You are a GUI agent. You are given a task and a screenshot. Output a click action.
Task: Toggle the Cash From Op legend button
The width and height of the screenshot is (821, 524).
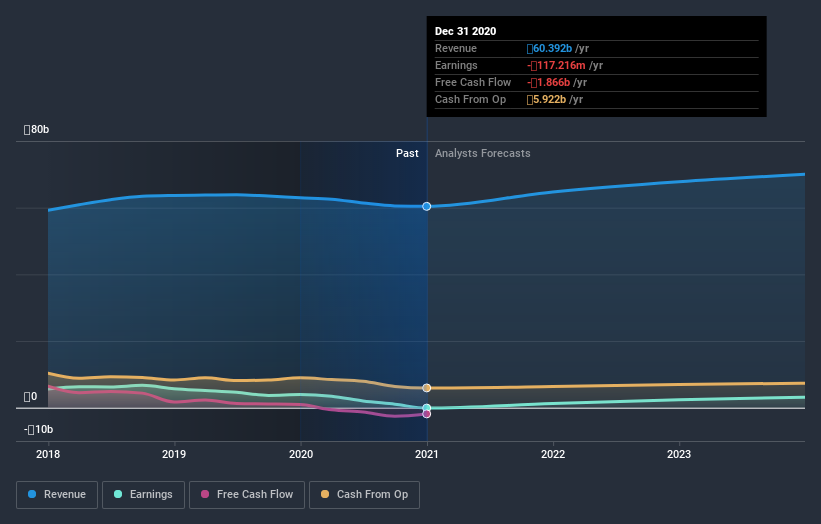(x=364, y=495)
